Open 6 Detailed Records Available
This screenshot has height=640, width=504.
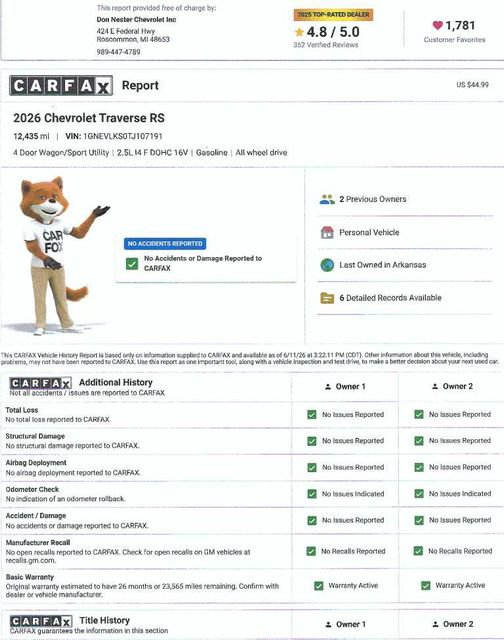point(391,298)
